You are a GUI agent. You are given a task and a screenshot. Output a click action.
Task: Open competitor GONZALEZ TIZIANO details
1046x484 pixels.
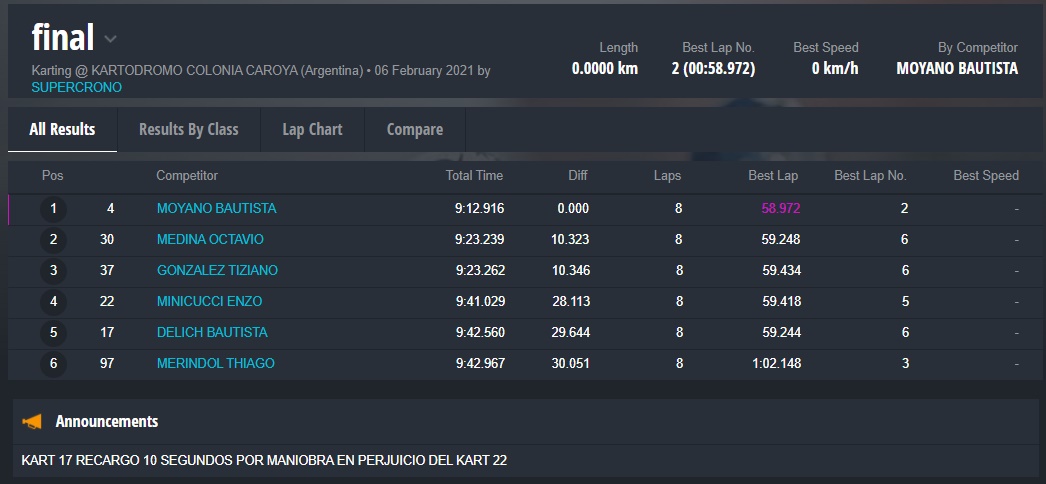(x=217, y=271)
